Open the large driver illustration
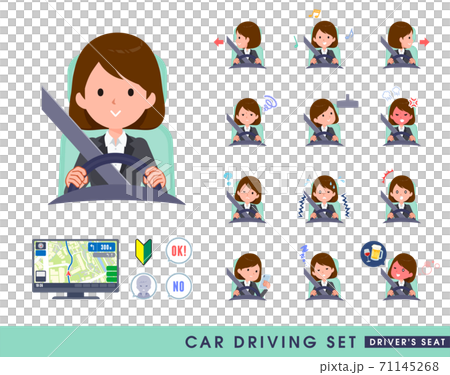This screenshot has width=450, height=375. (115, 119)
